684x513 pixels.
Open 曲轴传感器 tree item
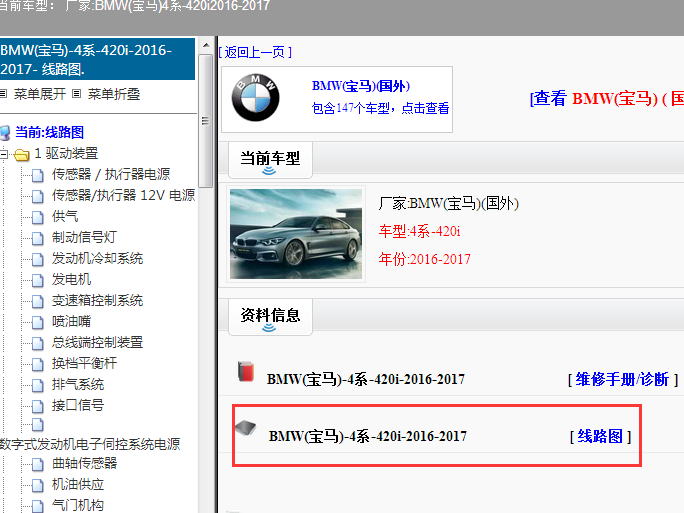coord(85,463)
